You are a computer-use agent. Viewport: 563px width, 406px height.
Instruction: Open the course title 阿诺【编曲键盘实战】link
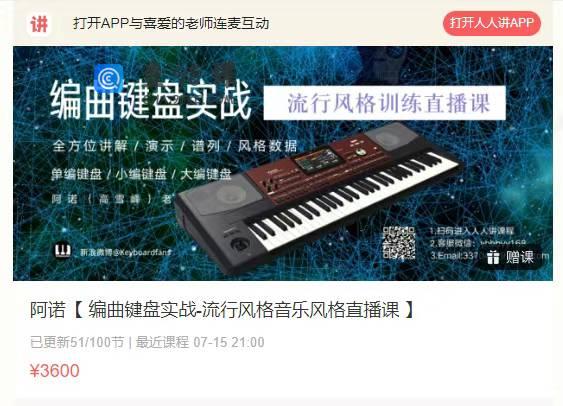click(x=222, y=309)
